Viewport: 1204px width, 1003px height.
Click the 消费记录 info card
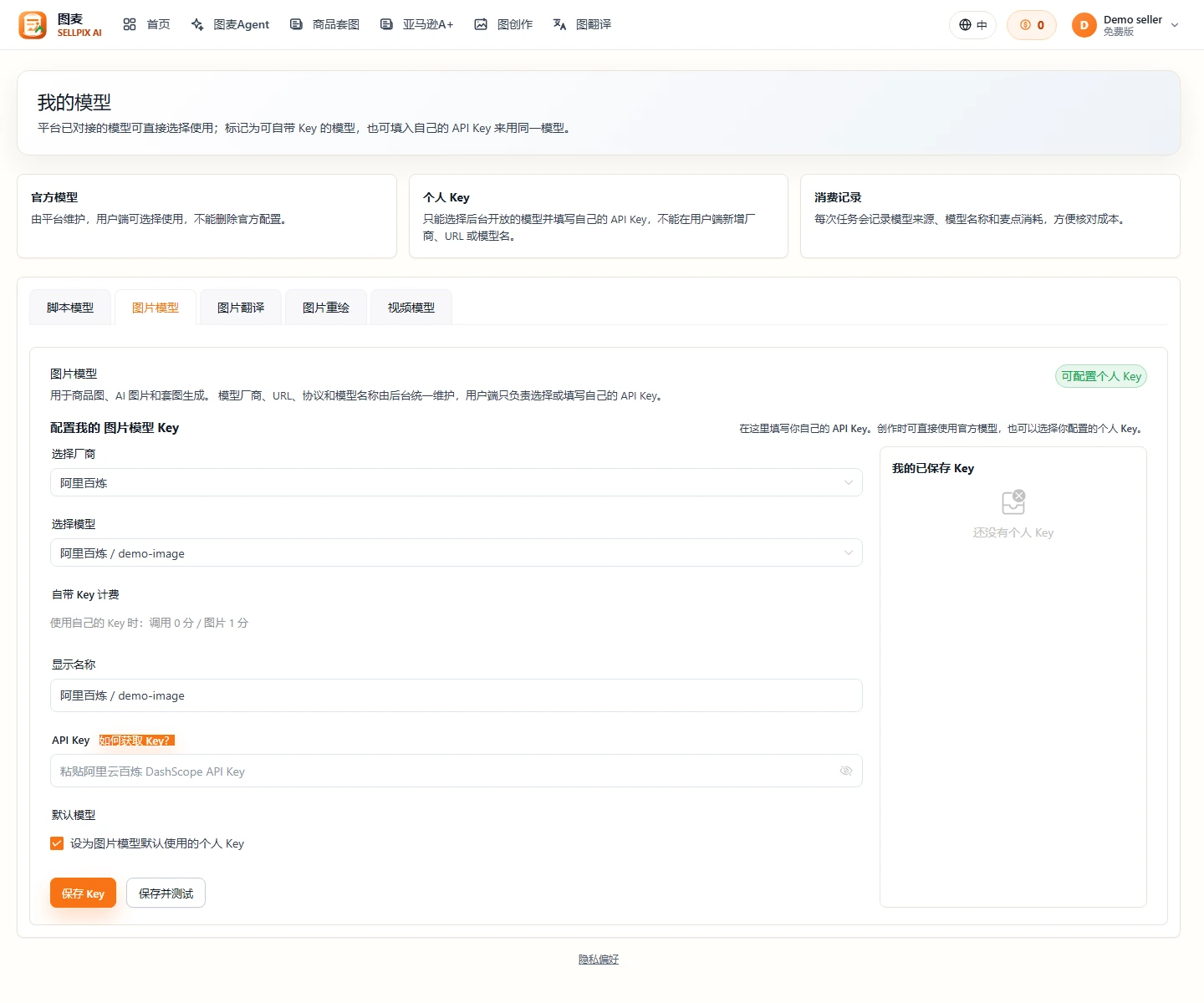pos(990,216)
